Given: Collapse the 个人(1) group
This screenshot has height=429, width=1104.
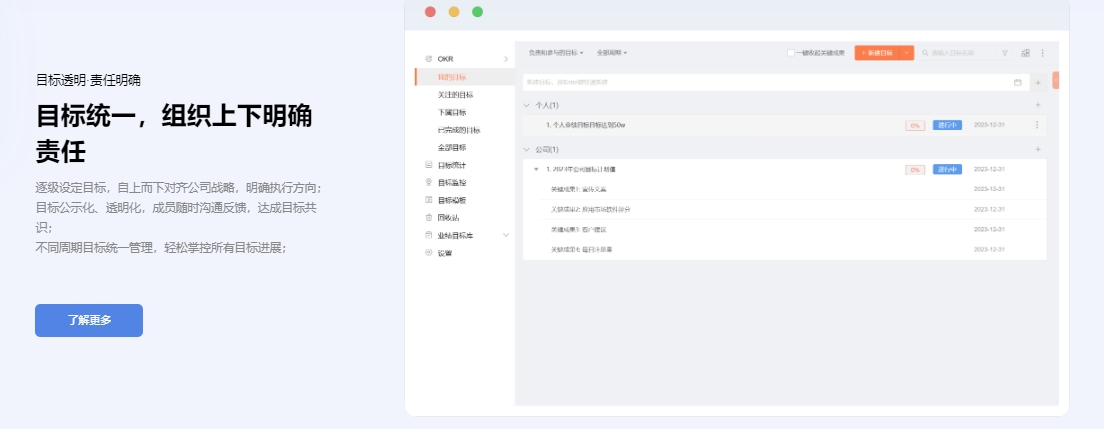Looking at the screenshot, I should pos(527,105).
